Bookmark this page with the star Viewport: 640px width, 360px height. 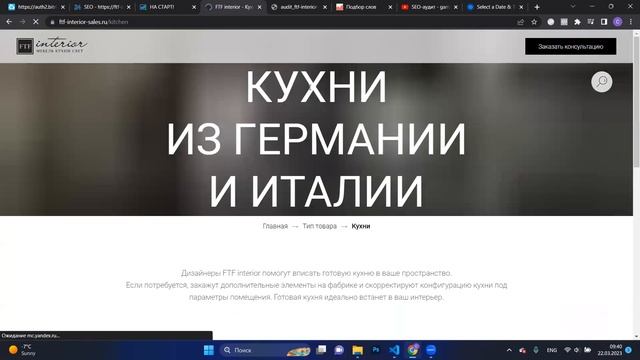coord(534,22)
